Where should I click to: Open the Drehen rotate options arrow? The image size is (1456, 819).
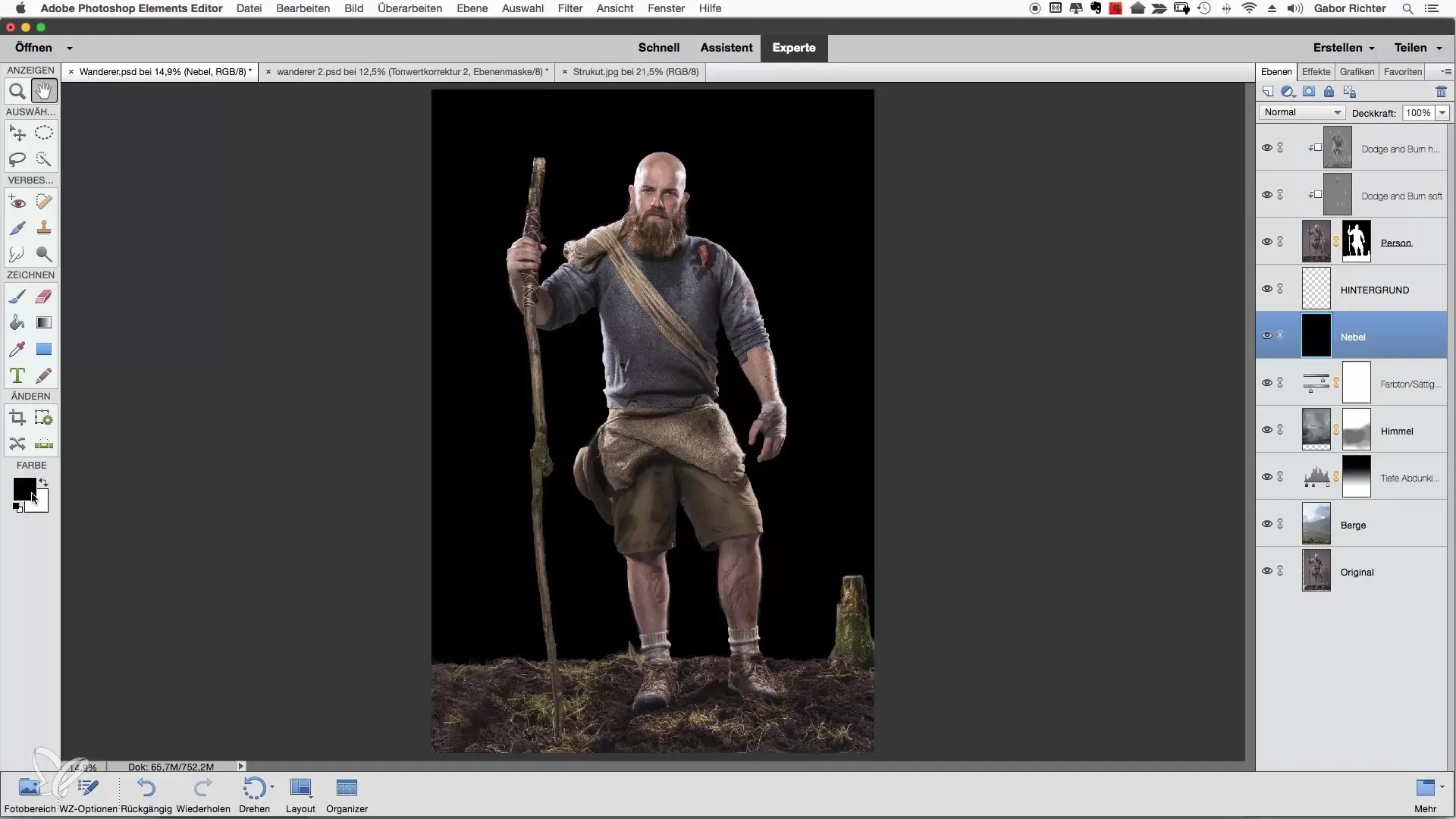coord(271,787)
